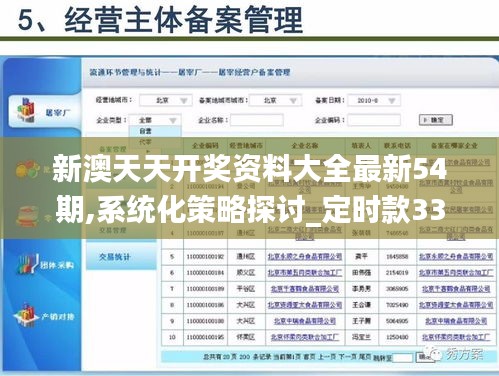Open the 备案日期 2010-8 dropdown
This screenshot has width=499, height=376.
click(374, 100)
